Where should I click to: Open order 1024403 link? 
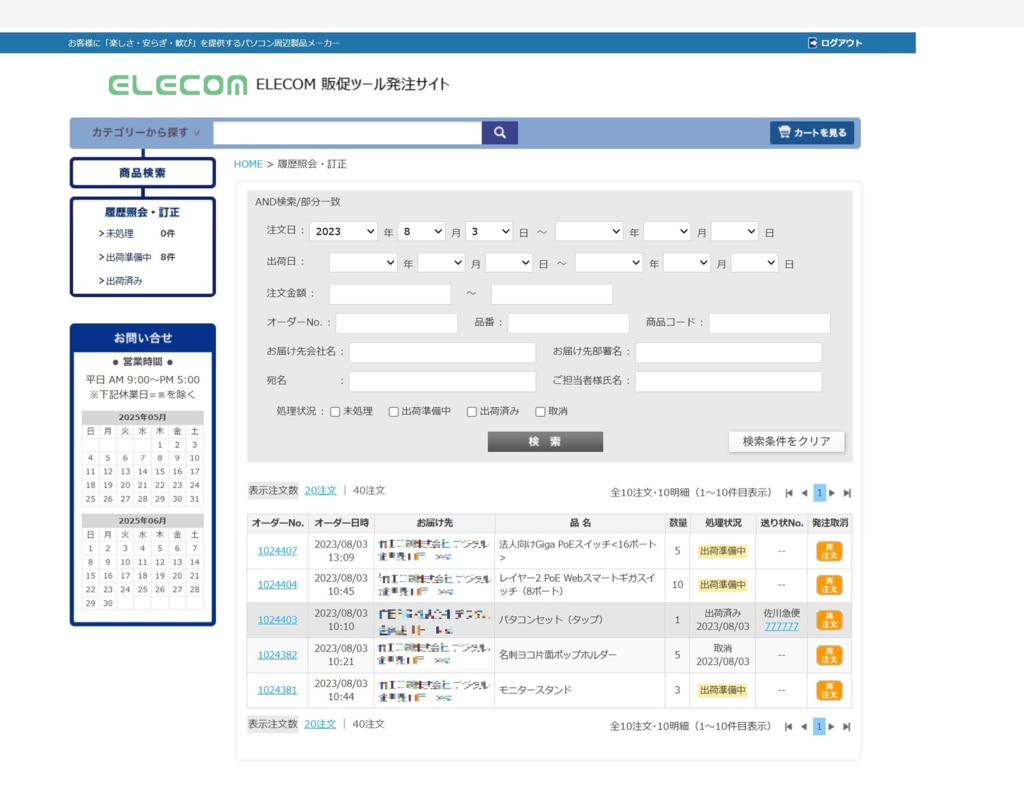point(278,620)
